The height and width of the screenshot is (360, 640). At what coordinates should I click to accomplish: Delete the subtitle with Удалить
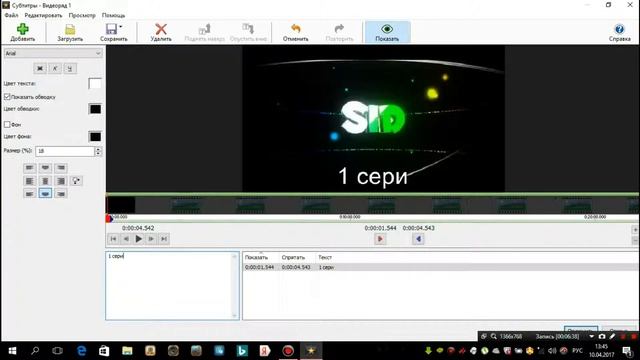[161, 32]
